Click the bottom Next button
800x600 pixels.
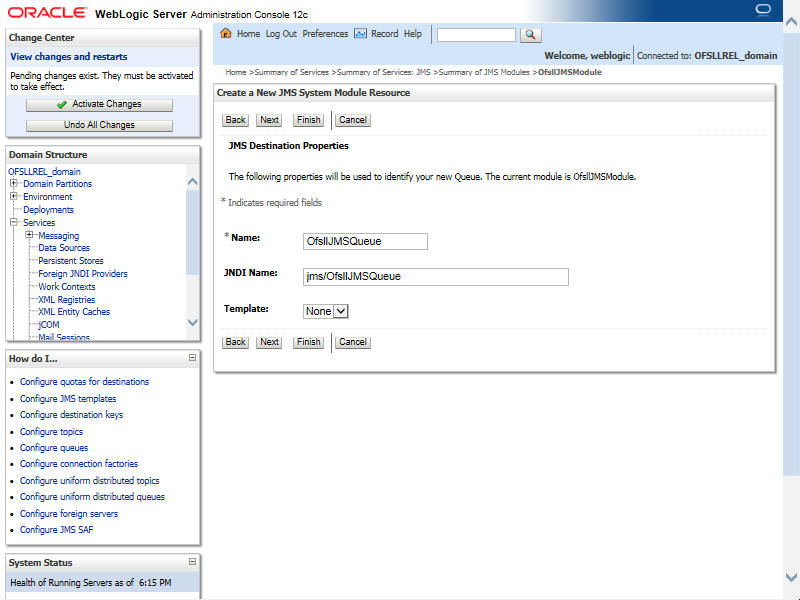tap(269, 342)
